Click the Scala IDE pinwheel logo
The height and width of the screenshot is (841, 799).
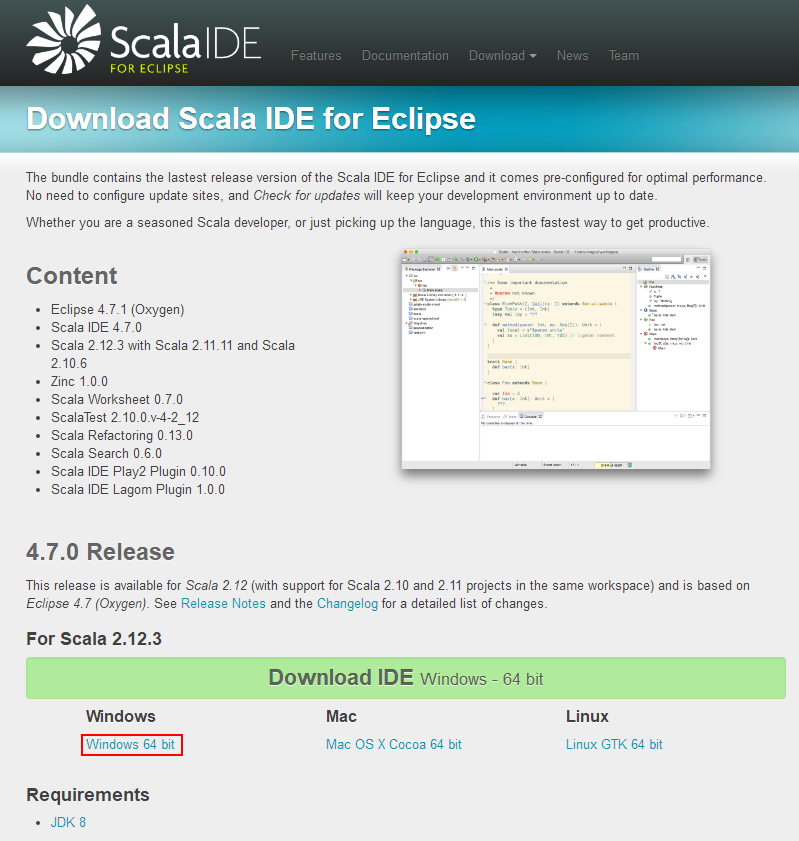pos(63,39)
